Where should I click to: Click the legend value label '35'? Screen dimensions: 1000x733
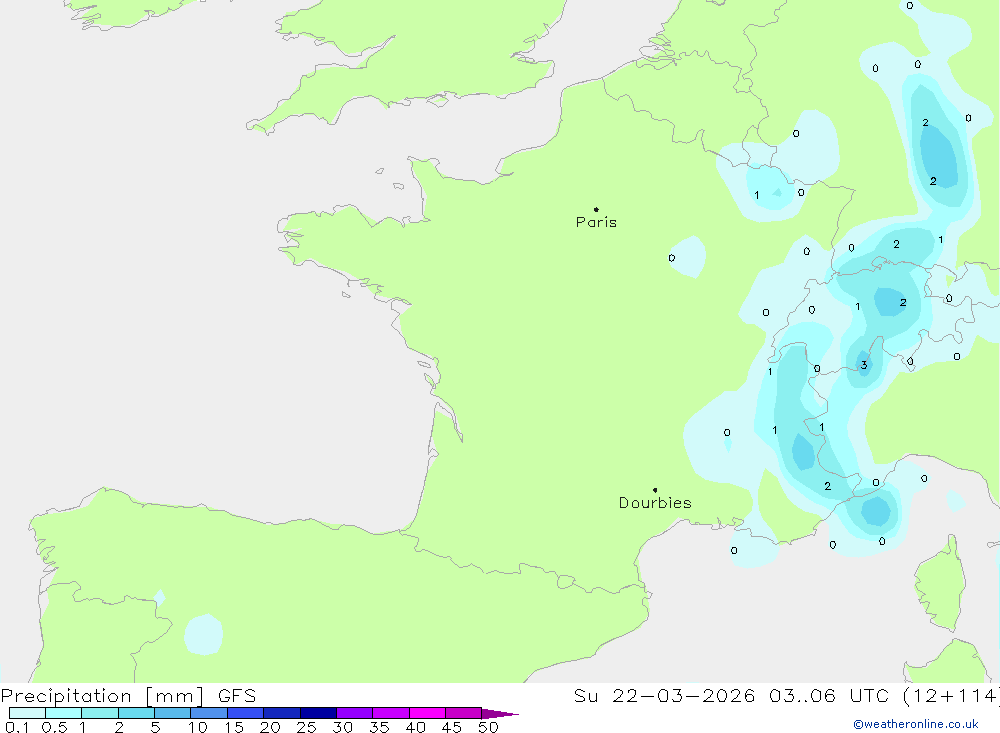pos(379,727)
